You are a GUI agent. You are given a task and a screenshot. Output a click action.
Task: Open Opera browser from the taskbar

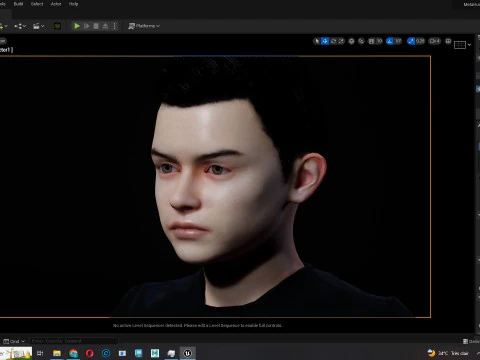(90, 353)
